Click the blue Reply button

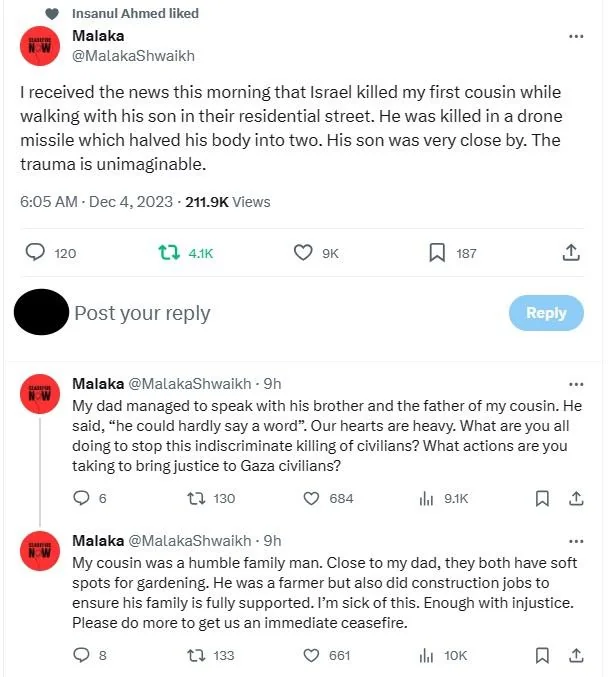546,313
